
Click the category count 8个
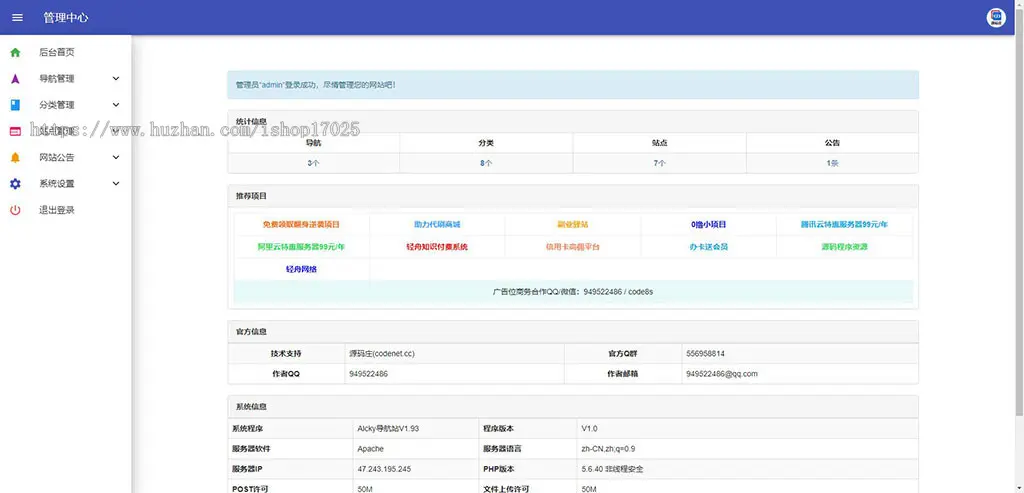(x=486, y=163)
